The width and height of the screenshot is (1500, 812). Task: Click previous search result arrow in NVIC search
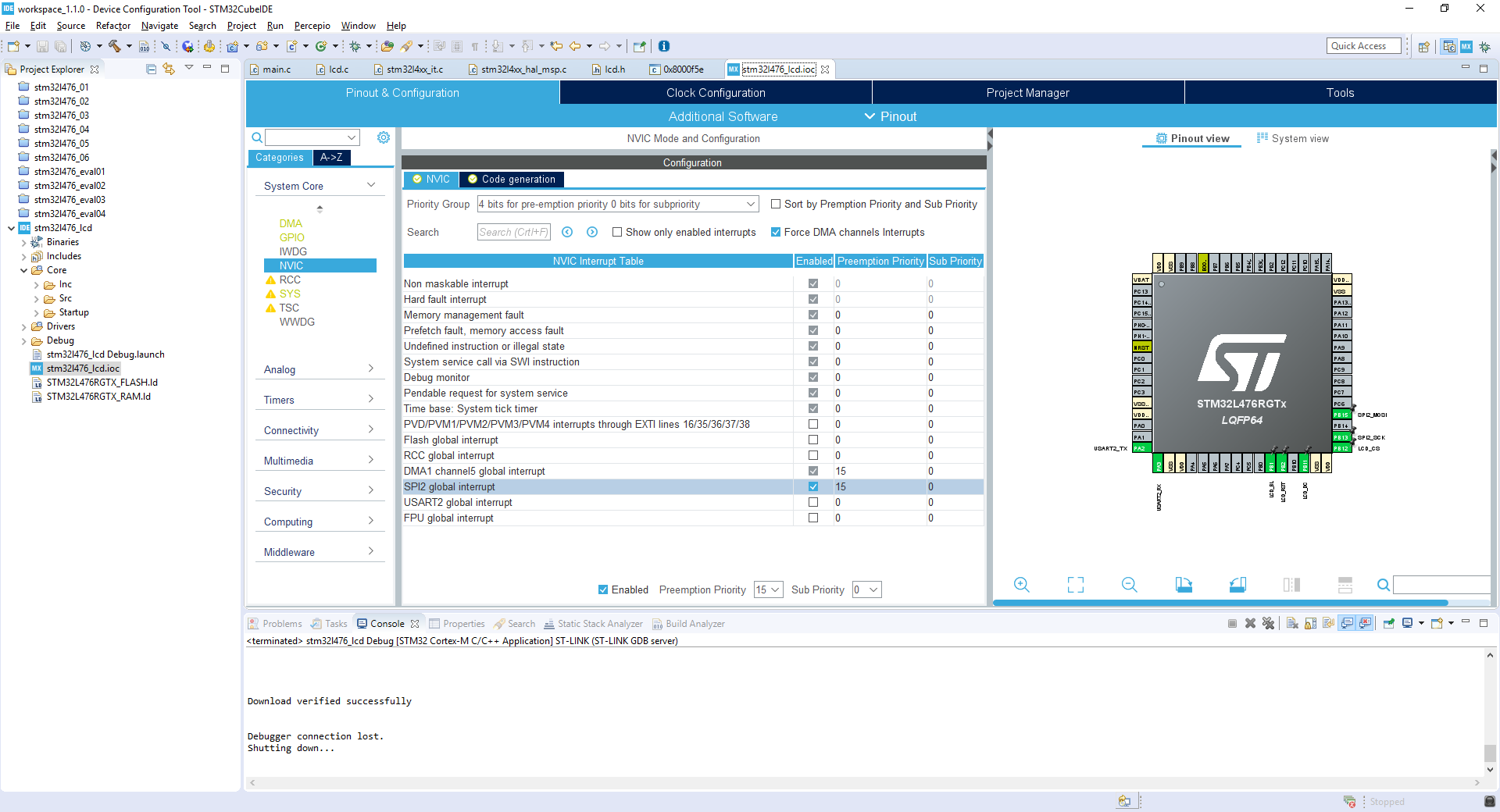[567, 232]
